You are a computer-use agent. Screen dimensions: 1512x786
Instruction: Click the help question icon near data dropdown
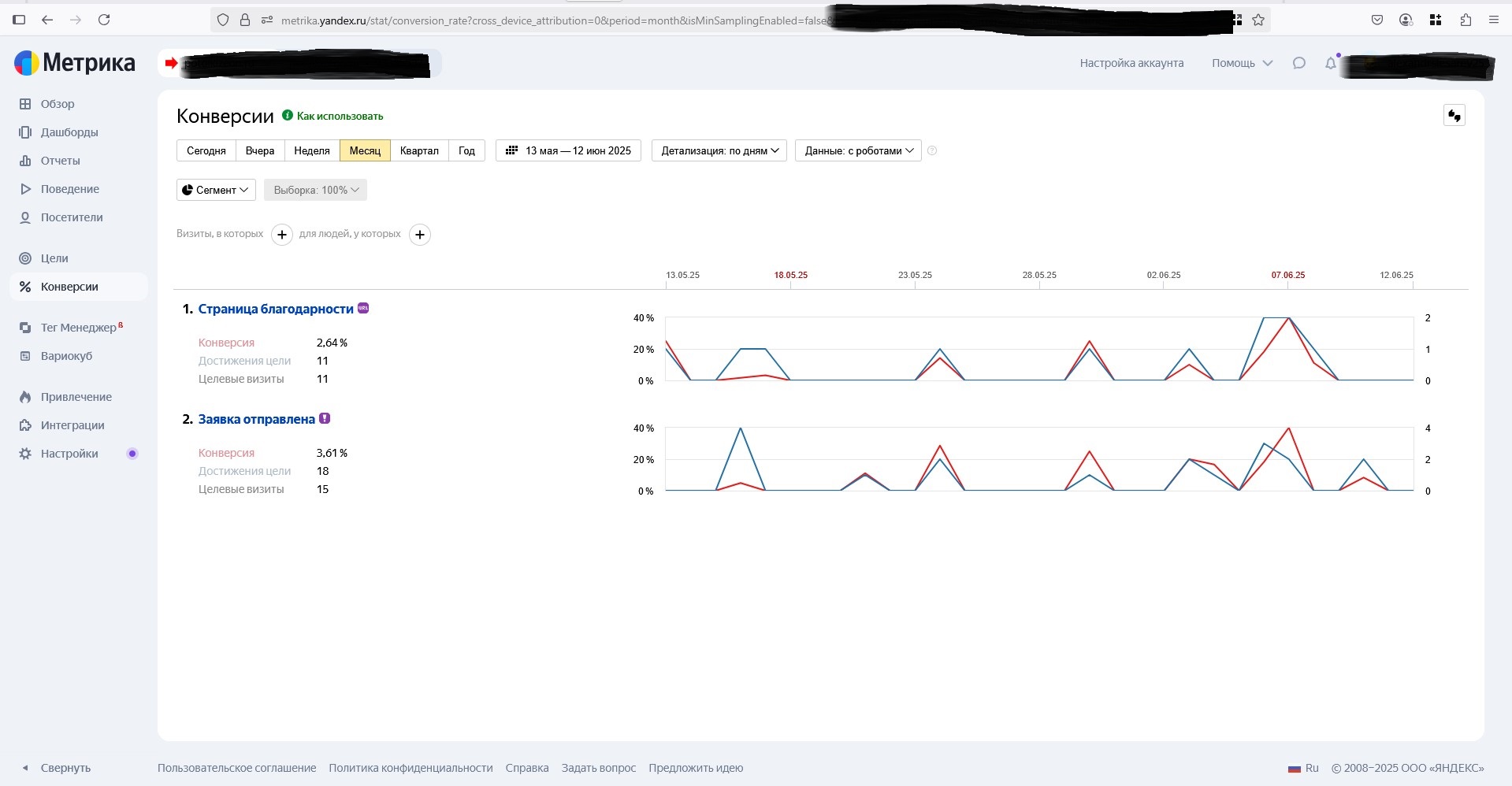coord(932,150)
